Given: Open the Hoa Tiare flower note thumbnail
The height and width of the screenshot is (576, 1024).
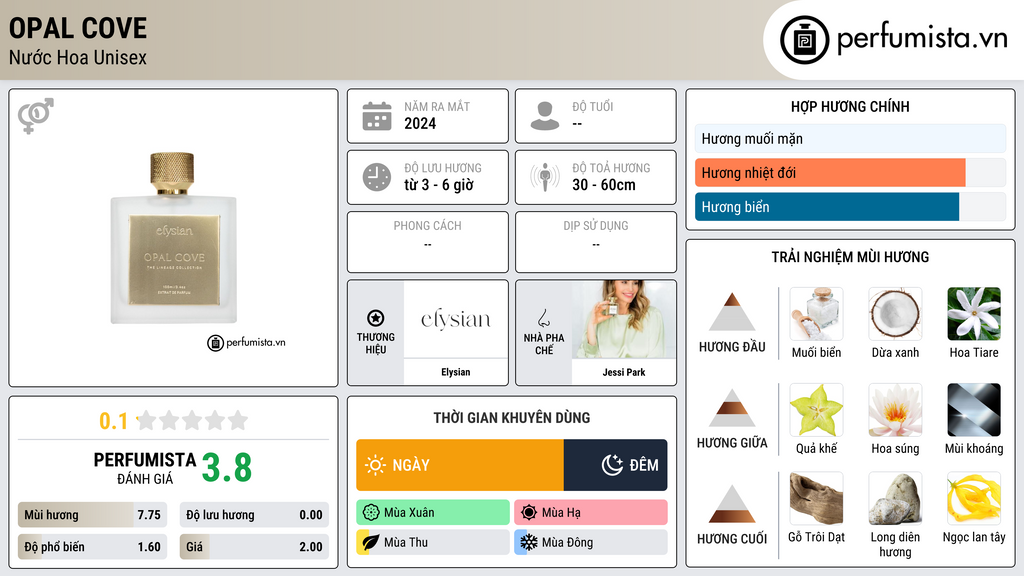Looking at the screenshot, I should [x=974, y=314].
